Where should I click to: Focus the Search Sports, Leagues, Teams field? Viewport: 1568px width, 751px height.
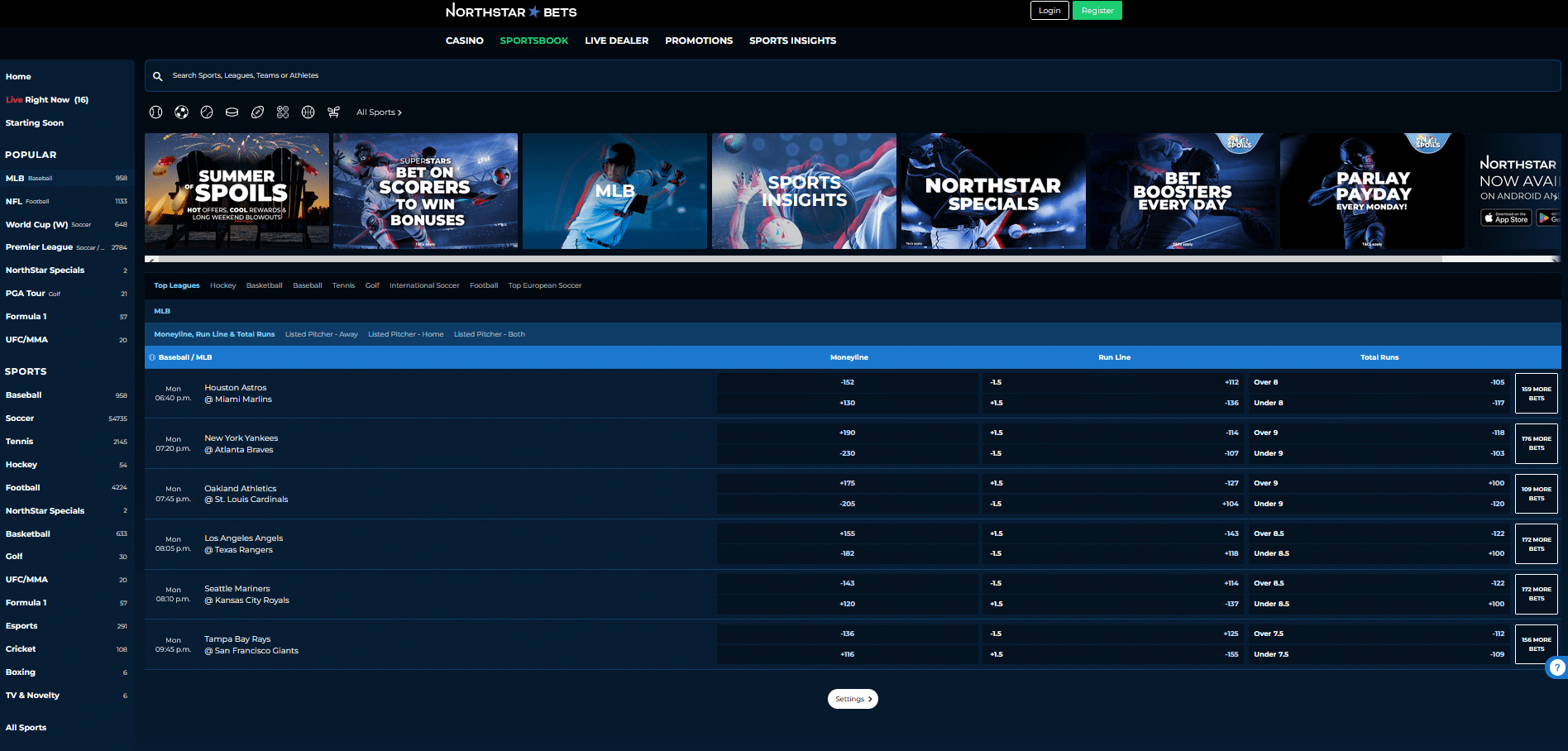pos(853,76)
